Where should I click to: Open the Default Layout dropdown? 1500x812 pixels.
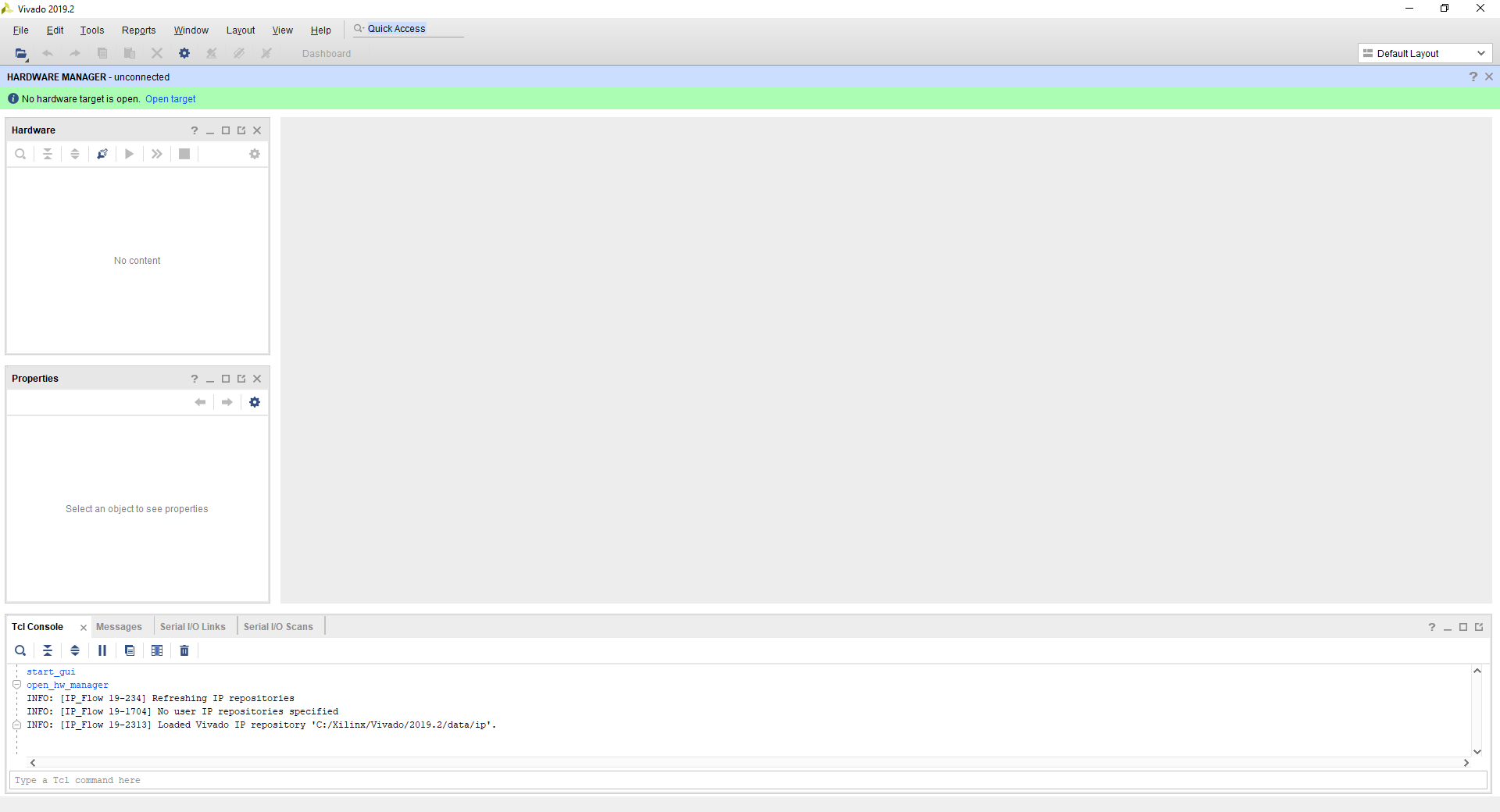(x=1425, y=53)
